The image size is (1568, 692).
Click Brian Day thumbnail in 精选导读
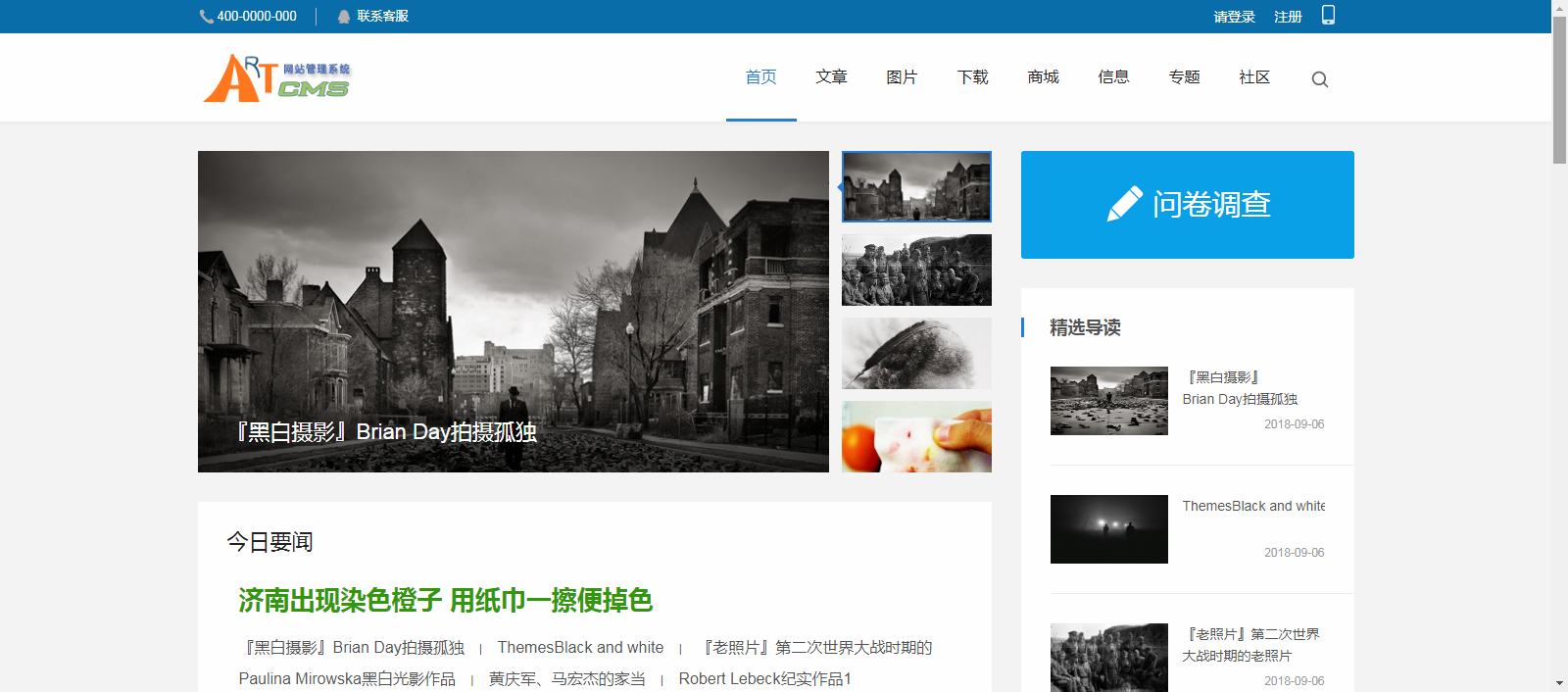pos(1109,401)
